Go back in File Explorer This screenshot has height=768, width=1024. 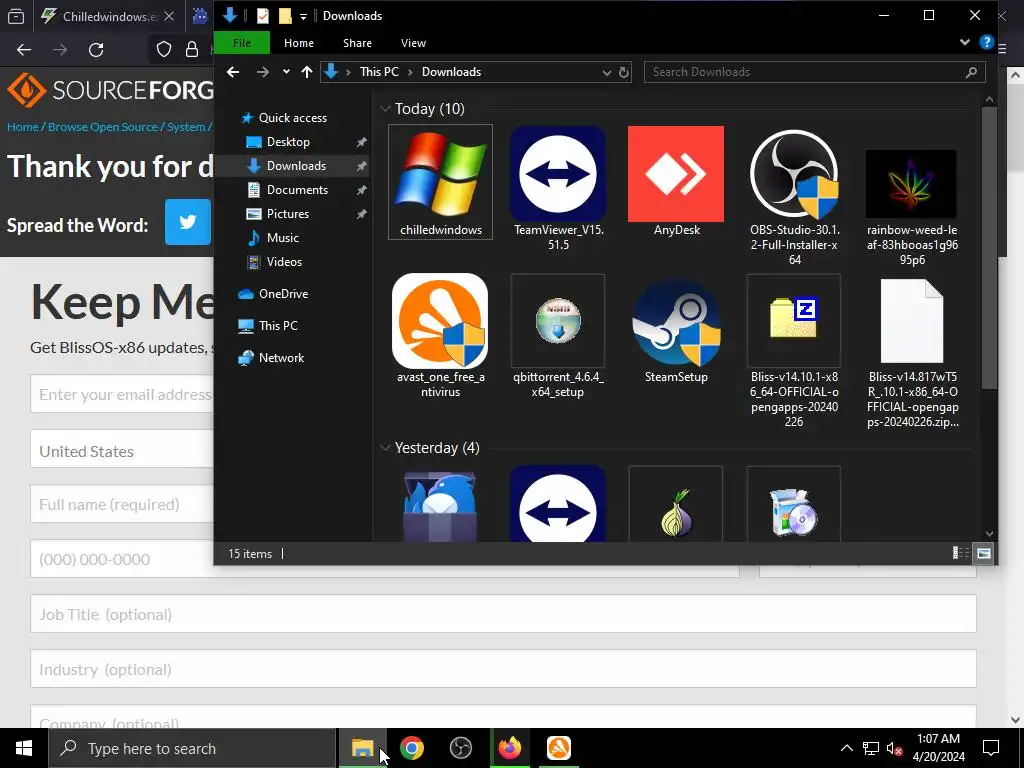pyautogui.click(x=232, y=72)
